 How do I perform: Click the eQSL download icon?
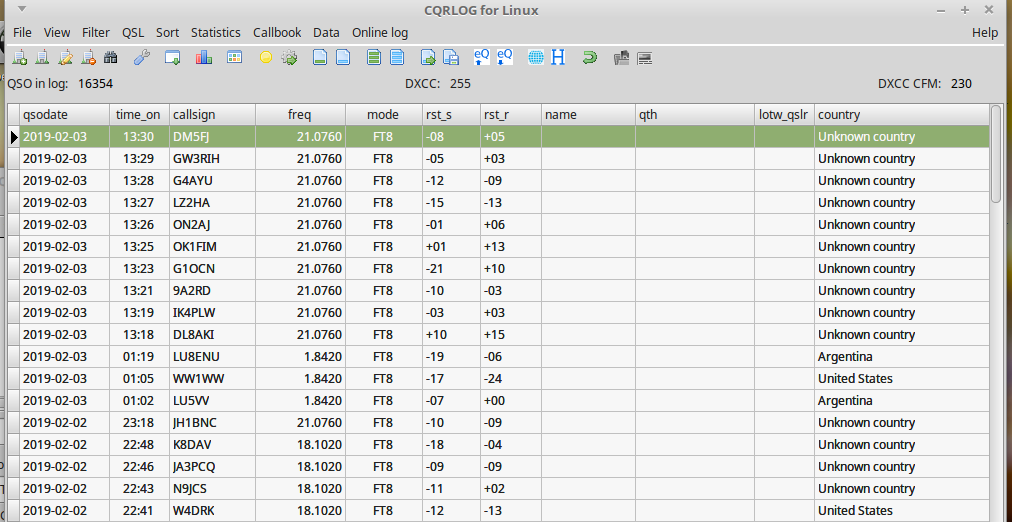tap(504, 57)
